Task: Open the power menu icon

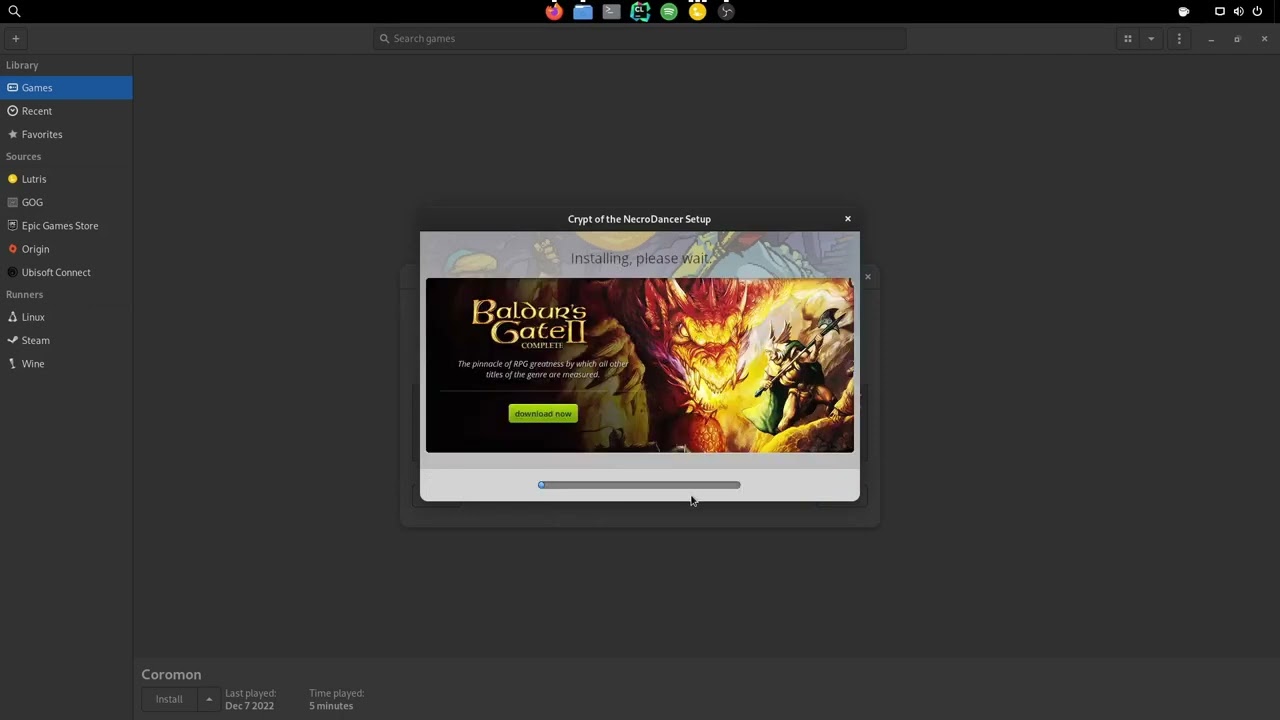Action: click(1257, 12)
